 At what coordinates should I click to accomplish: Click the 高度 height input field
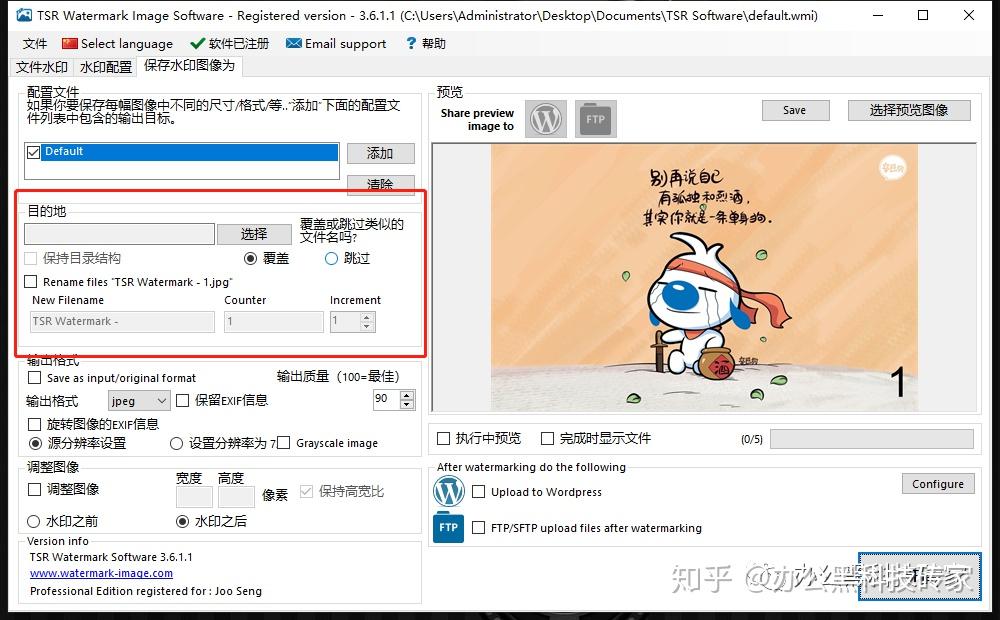(236, 496)
